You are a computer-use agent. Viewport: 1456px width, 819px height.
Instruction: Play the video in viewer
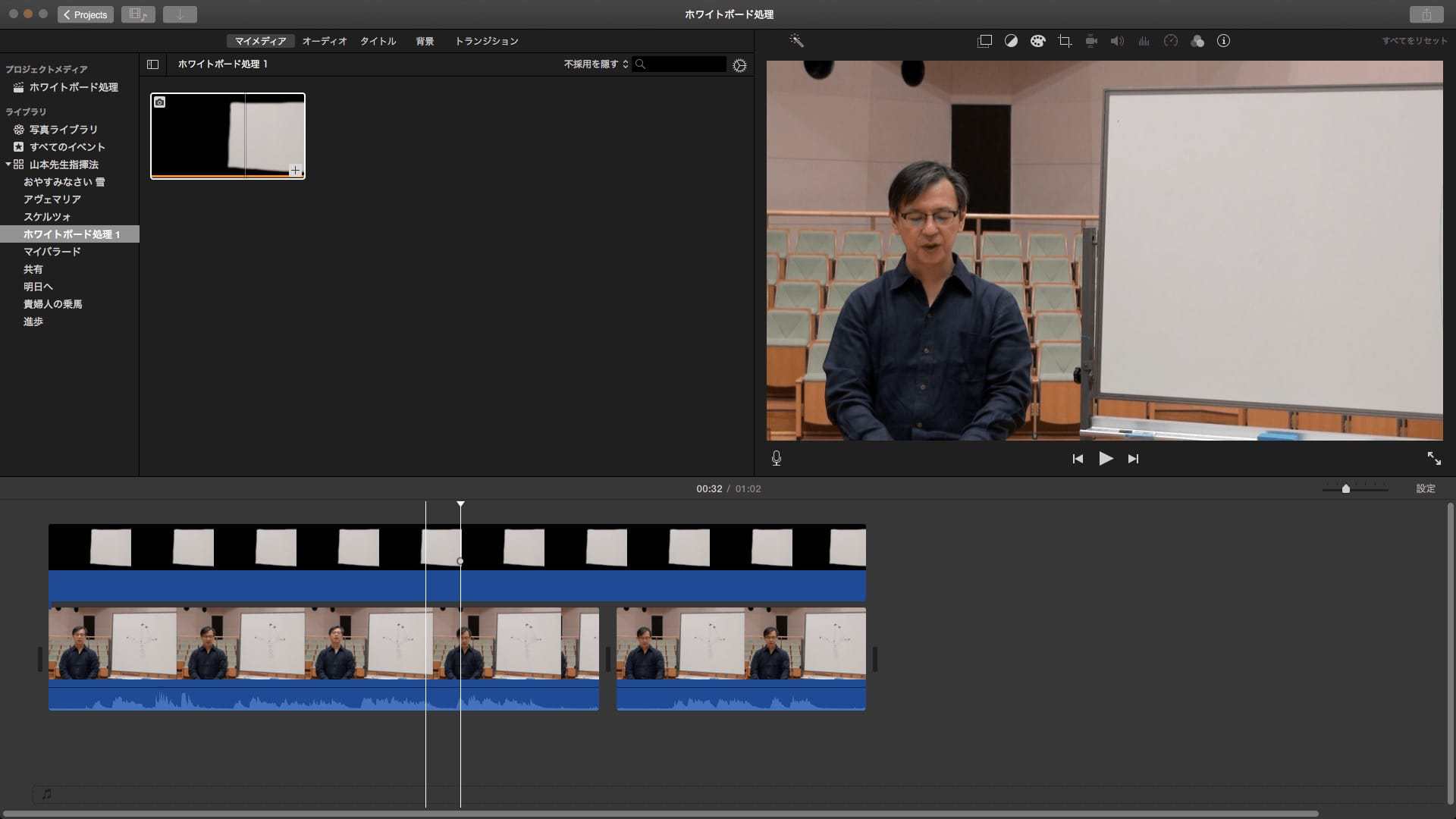pyautogui.click(x=1106, y=458)
